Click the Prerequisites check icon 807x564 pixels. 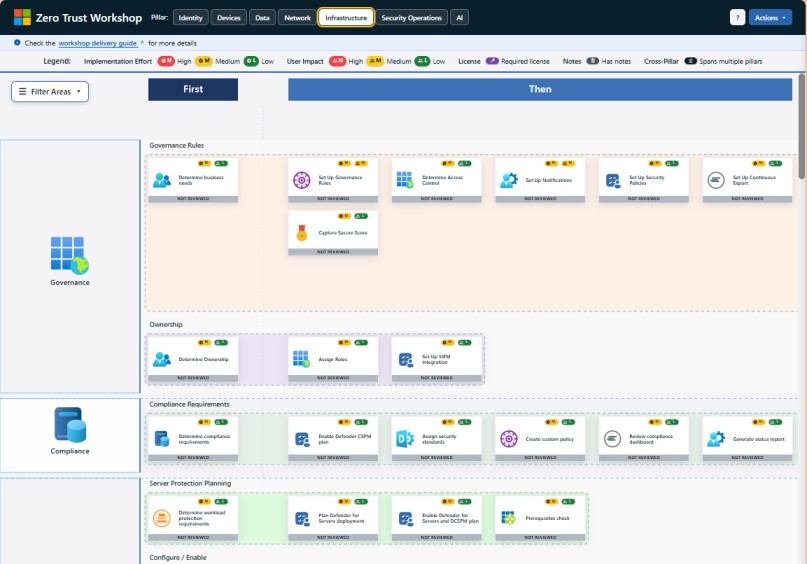[509, 518]
